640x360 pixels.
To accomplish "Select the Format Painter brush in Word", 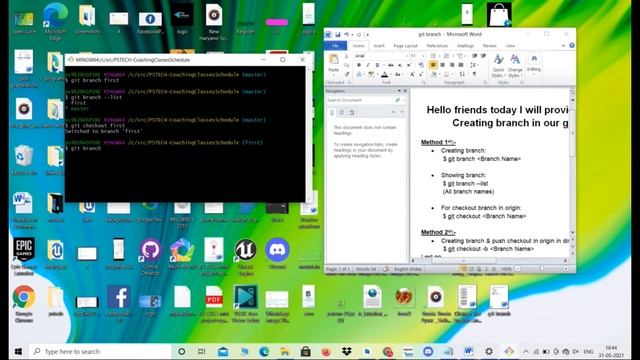I will click(347, 74).
